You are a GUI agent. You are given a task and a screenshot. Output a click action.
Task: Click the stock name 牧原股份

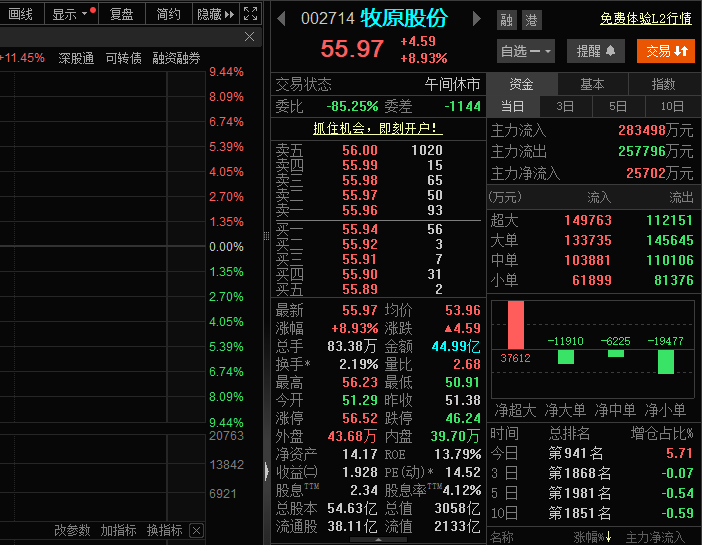(404, 18)
